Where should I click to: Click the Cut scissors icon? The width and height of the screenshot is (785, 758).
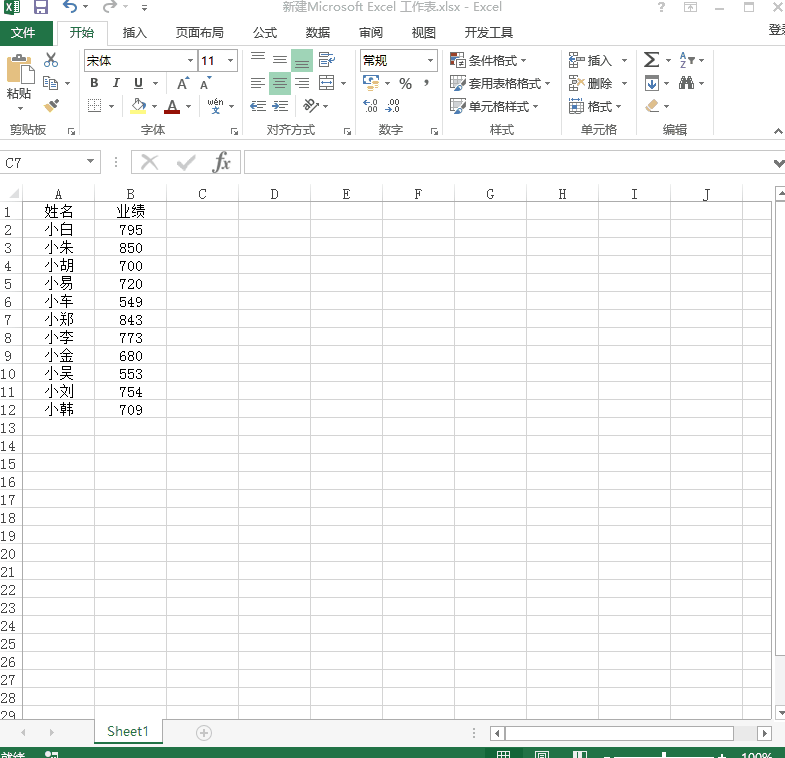coord(51,60)
